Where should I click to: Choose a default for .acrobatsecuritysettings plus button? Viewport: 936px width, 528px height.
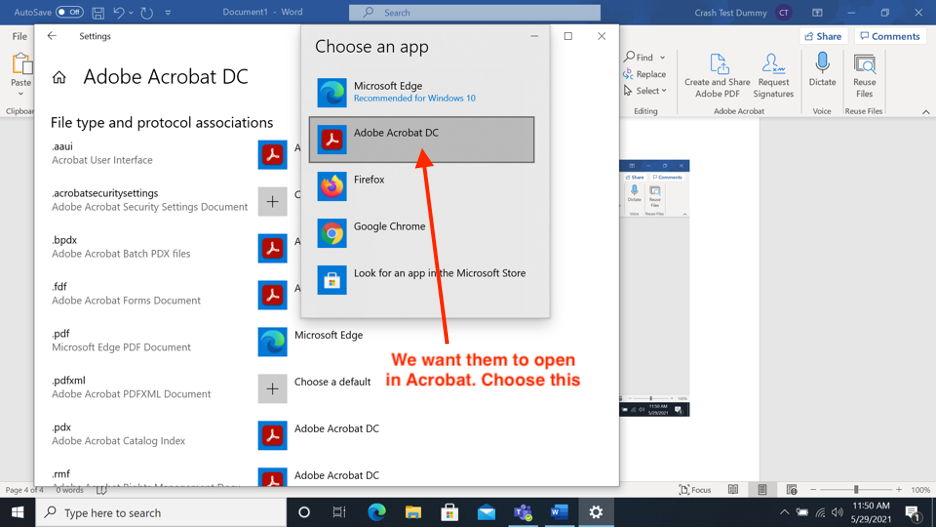pyautogui.click(x=272, y=202)
